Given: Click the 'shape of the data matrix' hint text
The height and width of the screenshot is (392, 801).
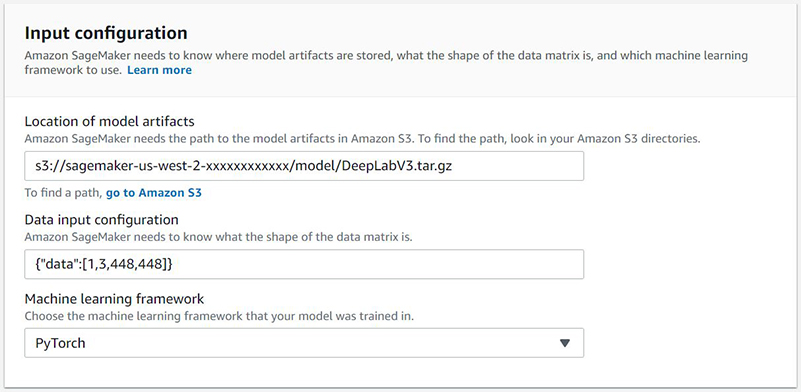Looking at the screenshot, I should pos(334,237).
